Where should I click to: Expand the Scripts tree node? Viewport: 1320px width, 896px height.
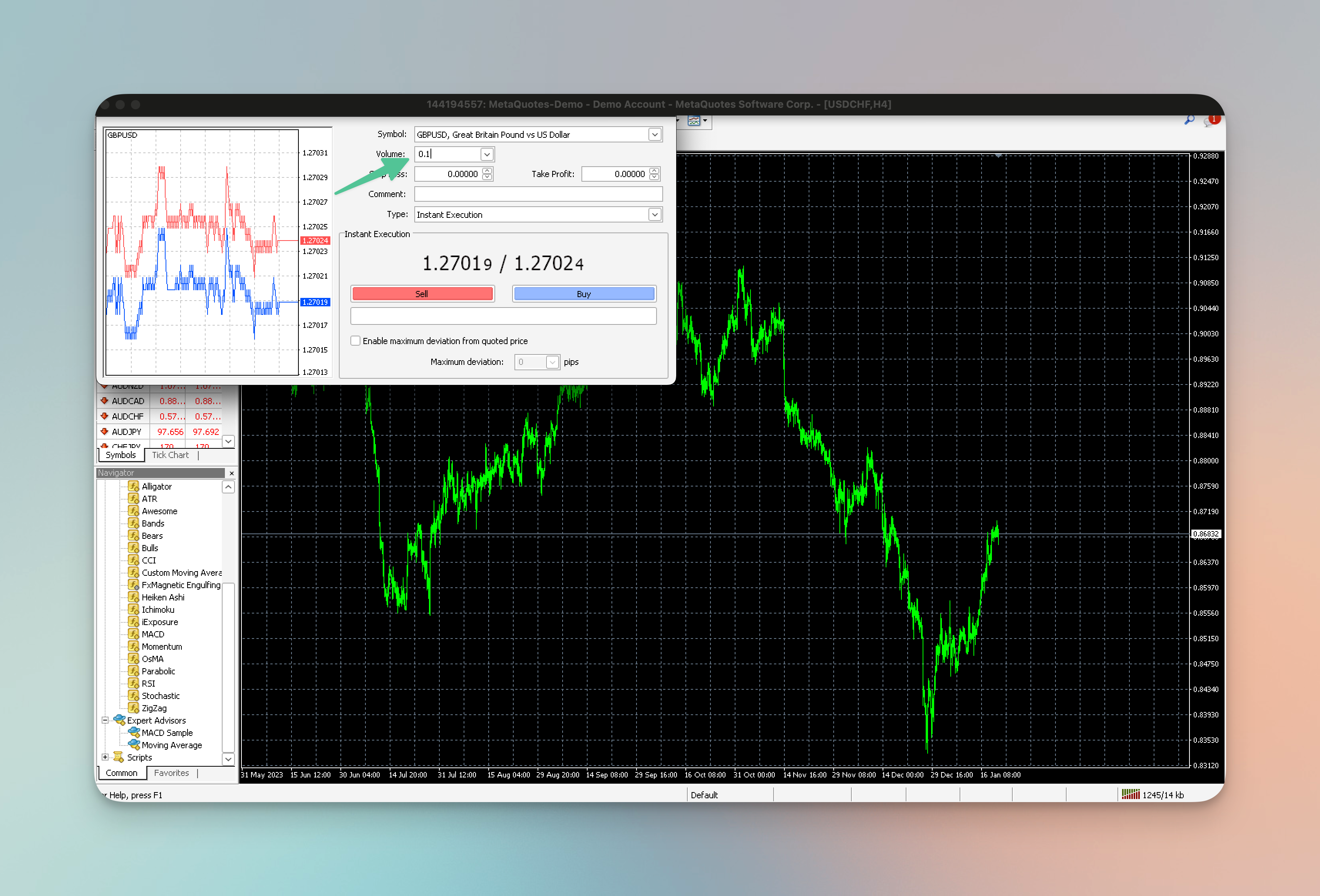click(x=105, y=757)
